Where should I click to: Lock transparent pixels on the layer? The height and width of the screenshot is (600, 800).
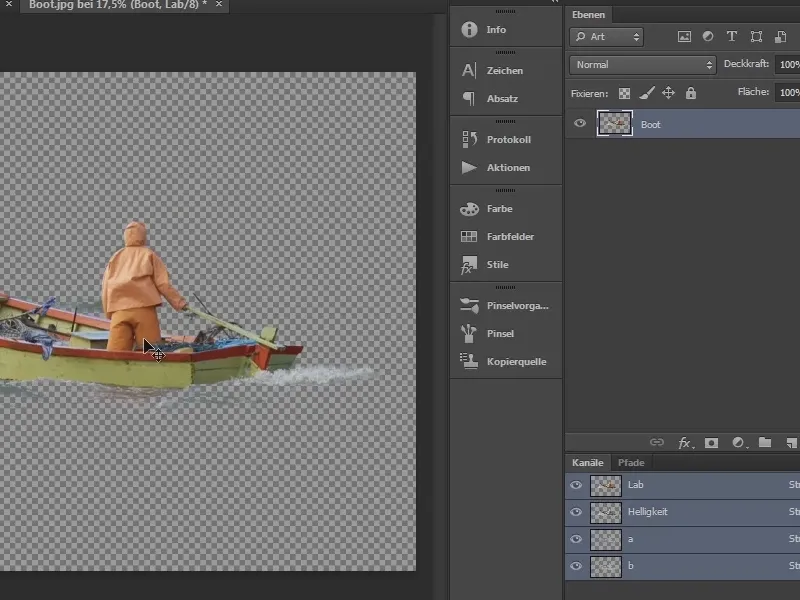coord(625,93)
